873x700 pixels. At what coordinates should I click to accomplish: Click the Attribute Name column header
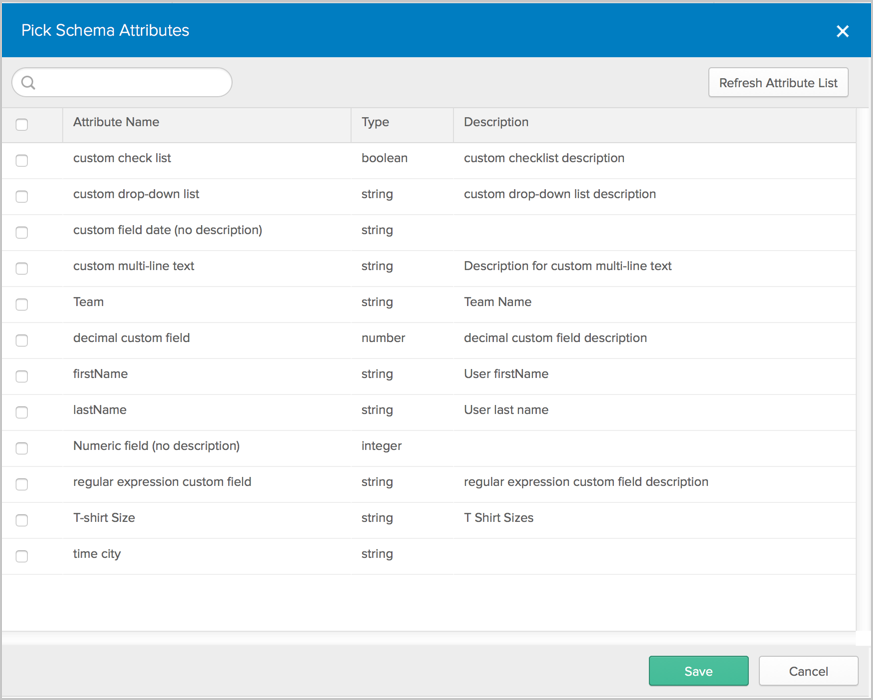pyautogui.click(x=116, y=123)
